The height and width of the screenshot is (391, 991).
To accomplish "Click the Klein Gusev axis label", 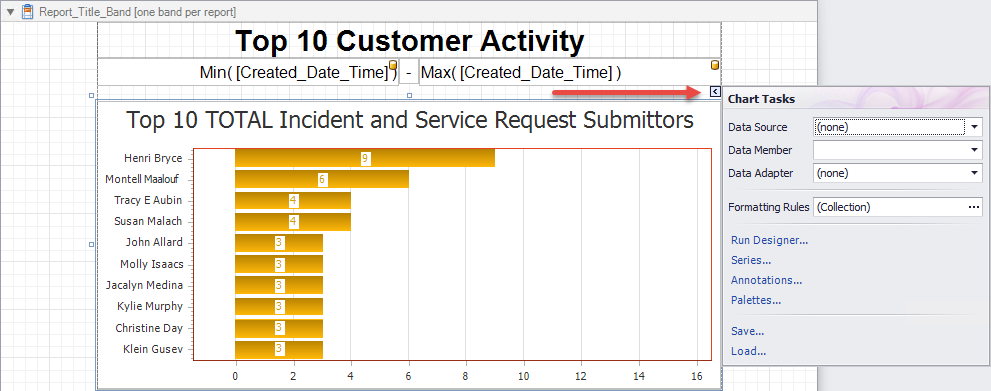I will (x=153, y=349).
